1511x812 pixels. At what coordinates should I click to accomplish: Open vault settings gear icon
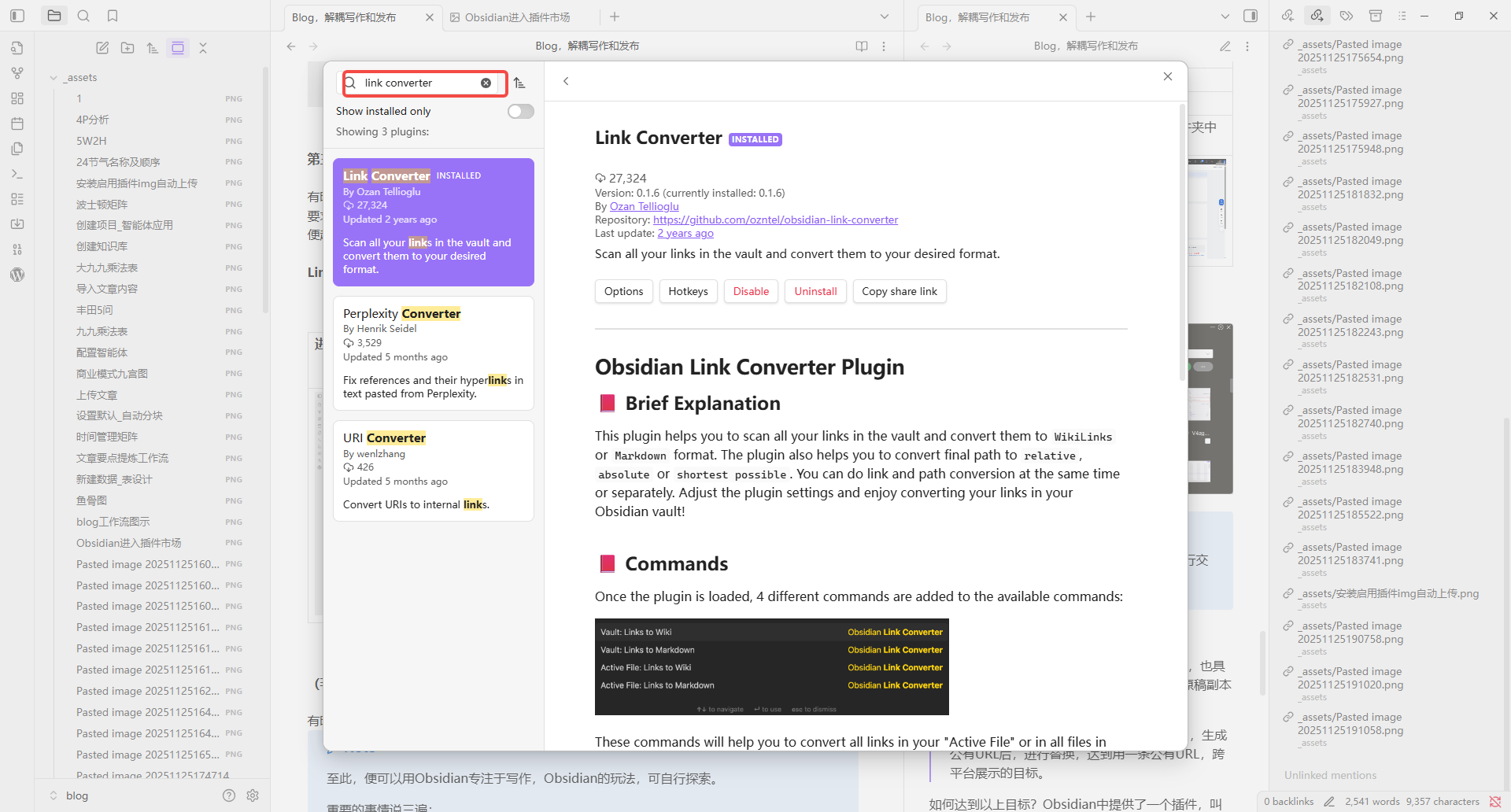pos(253,795)
